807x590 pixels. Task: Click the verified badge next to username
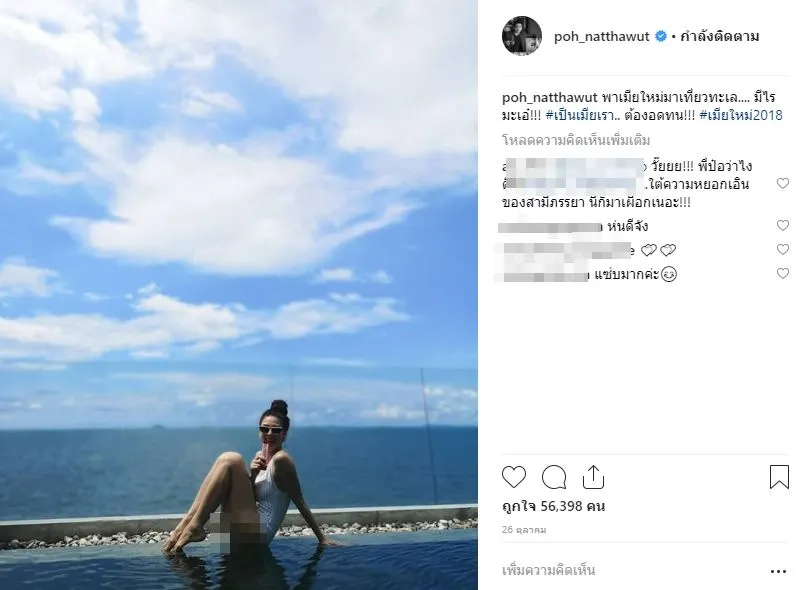click(660, 37)
